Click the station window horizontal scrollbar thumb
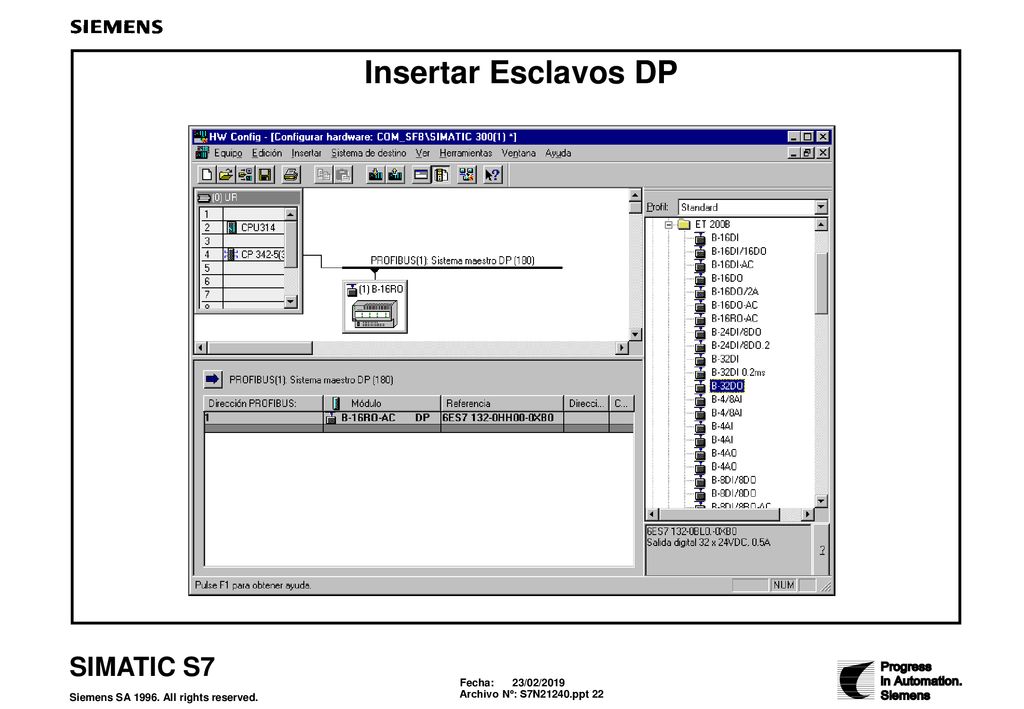Viewport: 1024px width, 709px height. [x=260, y=348]
